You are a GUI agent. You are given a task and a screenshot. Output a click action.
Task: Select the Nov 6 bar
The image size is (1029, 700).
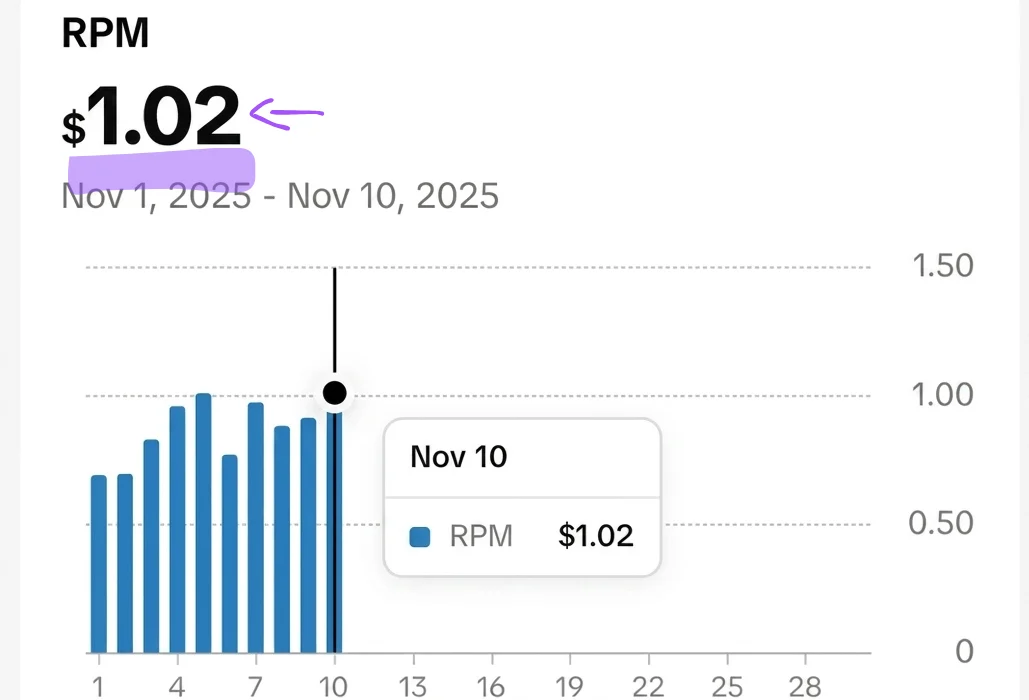pyautogui.click(x=230, y=554)
